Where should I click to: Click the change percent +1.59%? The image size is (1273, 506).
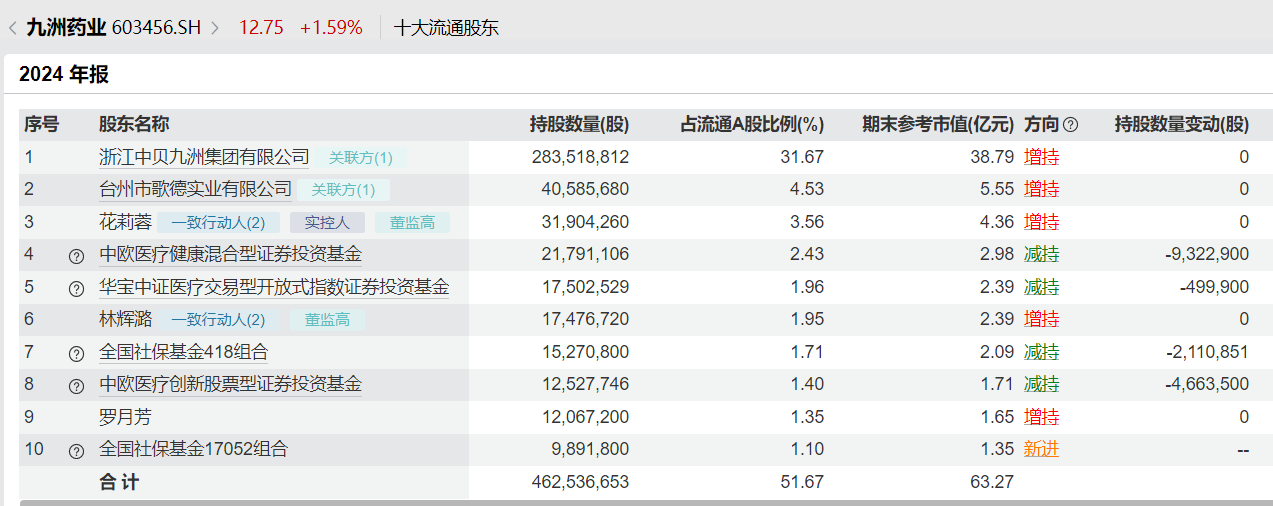point(331,28)
